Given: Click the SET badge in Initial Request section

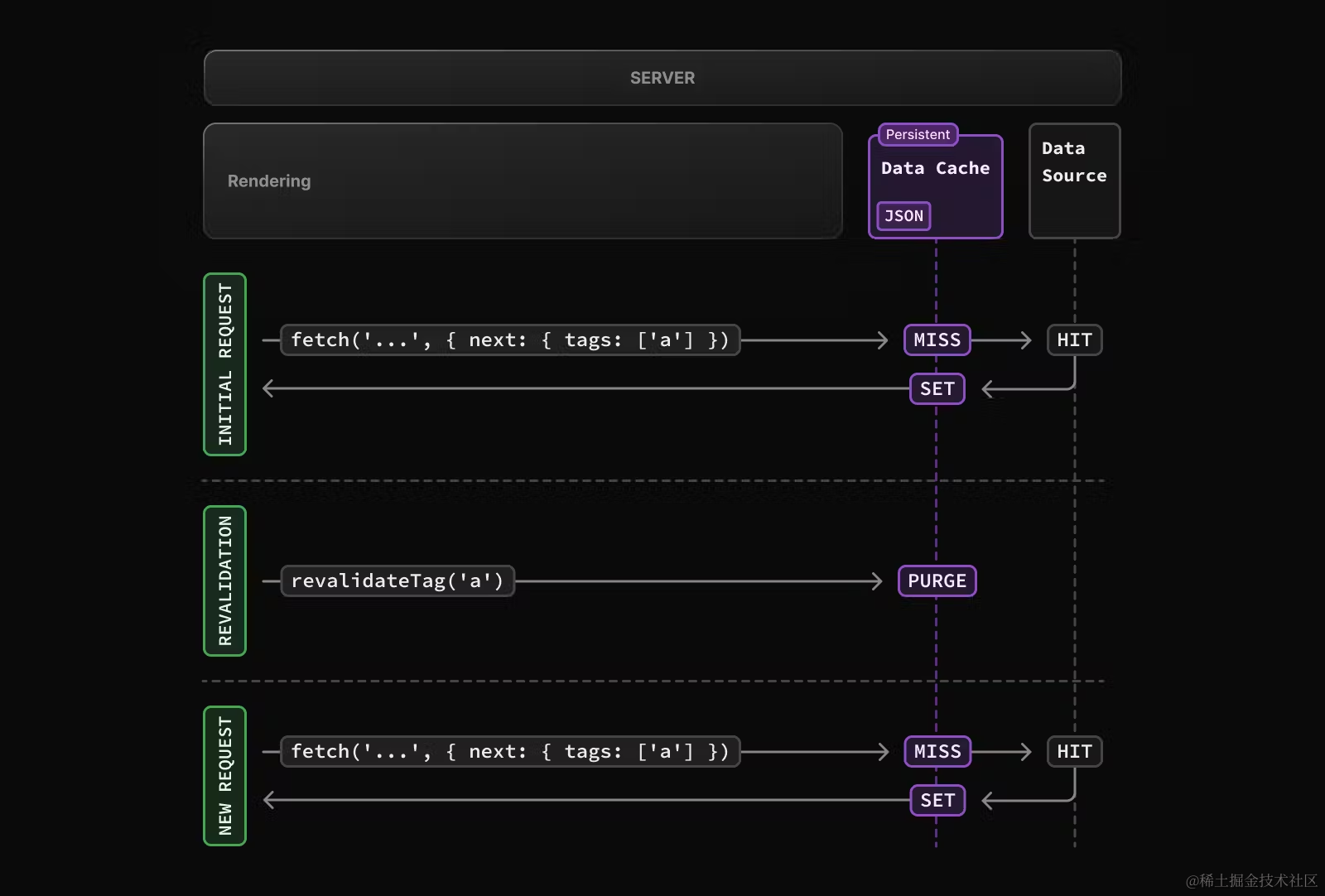Looking at the screenshot, I should [x=937, y=388].
